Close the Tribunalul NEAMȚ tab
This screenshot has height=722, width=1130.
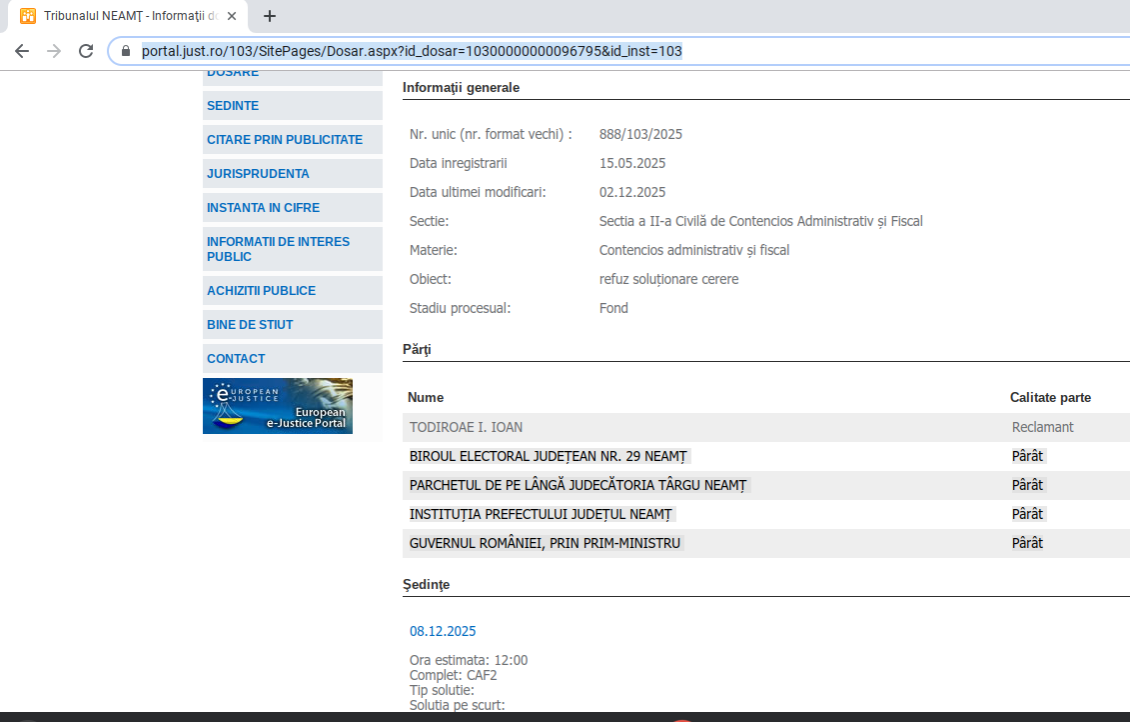pyautogui.click(x=232, y=16)
